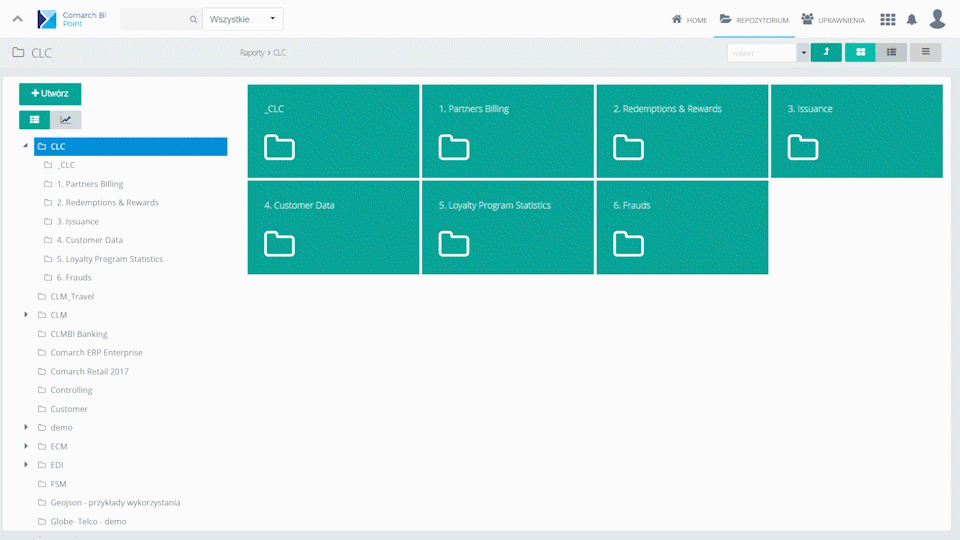Image resolution: width=960 pixels, height=540 pixels.
Task: Click the Raporty breadcrumb link
Action: click(251, 52)
